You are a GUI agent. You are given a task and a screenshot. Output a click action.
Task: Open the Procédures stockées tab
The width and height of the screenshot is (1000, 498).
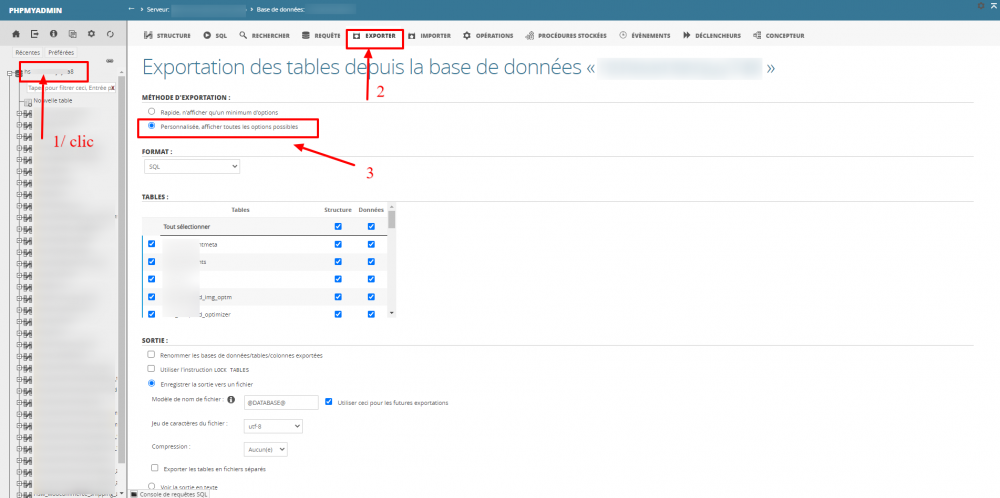566,36
